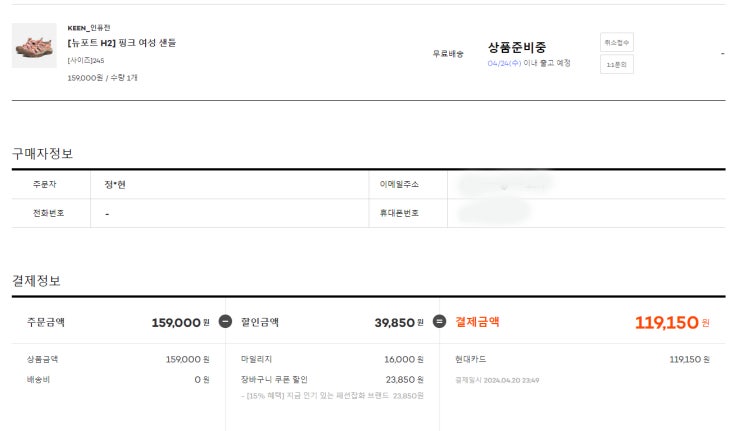This screenshot has width=743, height=431.
Task: Click the 04/24(수) shipping date
Action: pos(504,63)
